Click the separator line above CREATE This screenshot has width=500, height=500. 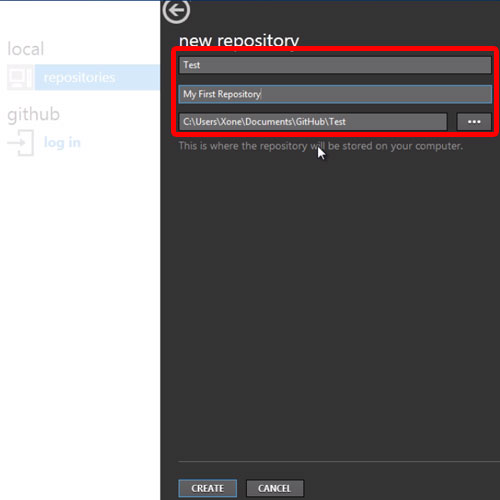(339, 462)
